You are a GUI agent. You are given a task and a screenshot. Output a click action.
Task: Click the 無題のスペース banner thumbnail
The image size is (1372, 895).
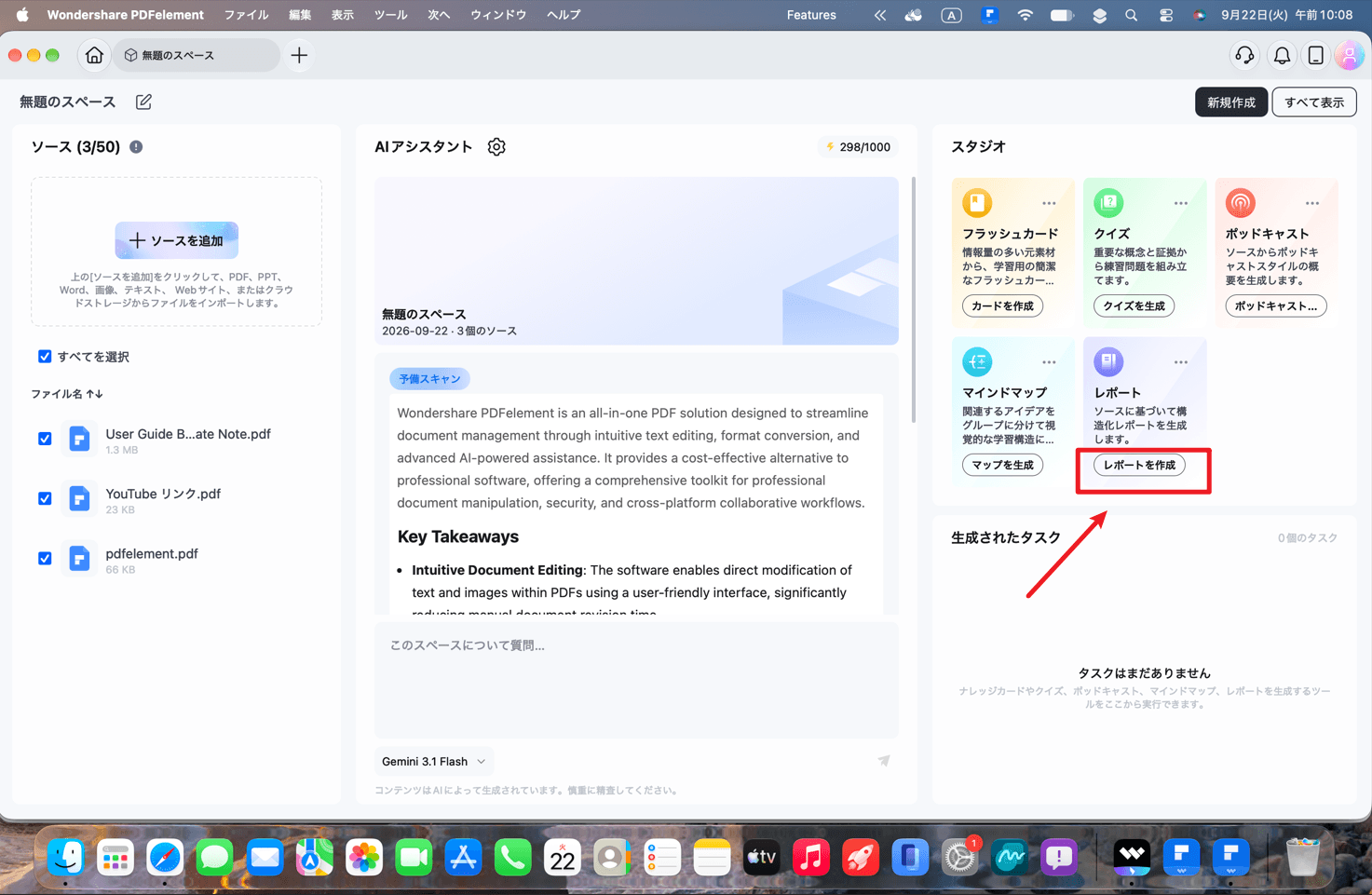click(636, 261)
